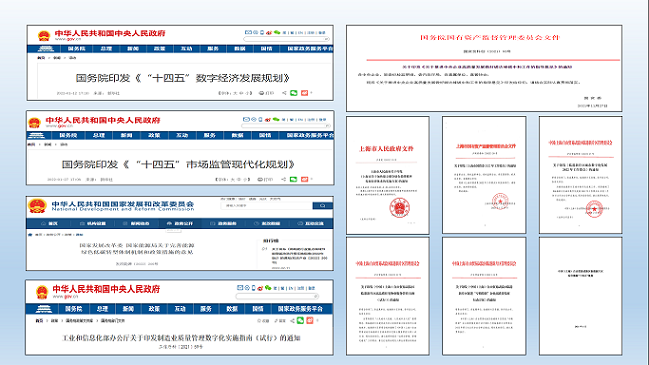Image resolution: width=649 pixels, height=365 pixels.
Task: Click the green WeChat share icon on the digital economy plan page
Action: pyautogui.click(x=293, y=93)
